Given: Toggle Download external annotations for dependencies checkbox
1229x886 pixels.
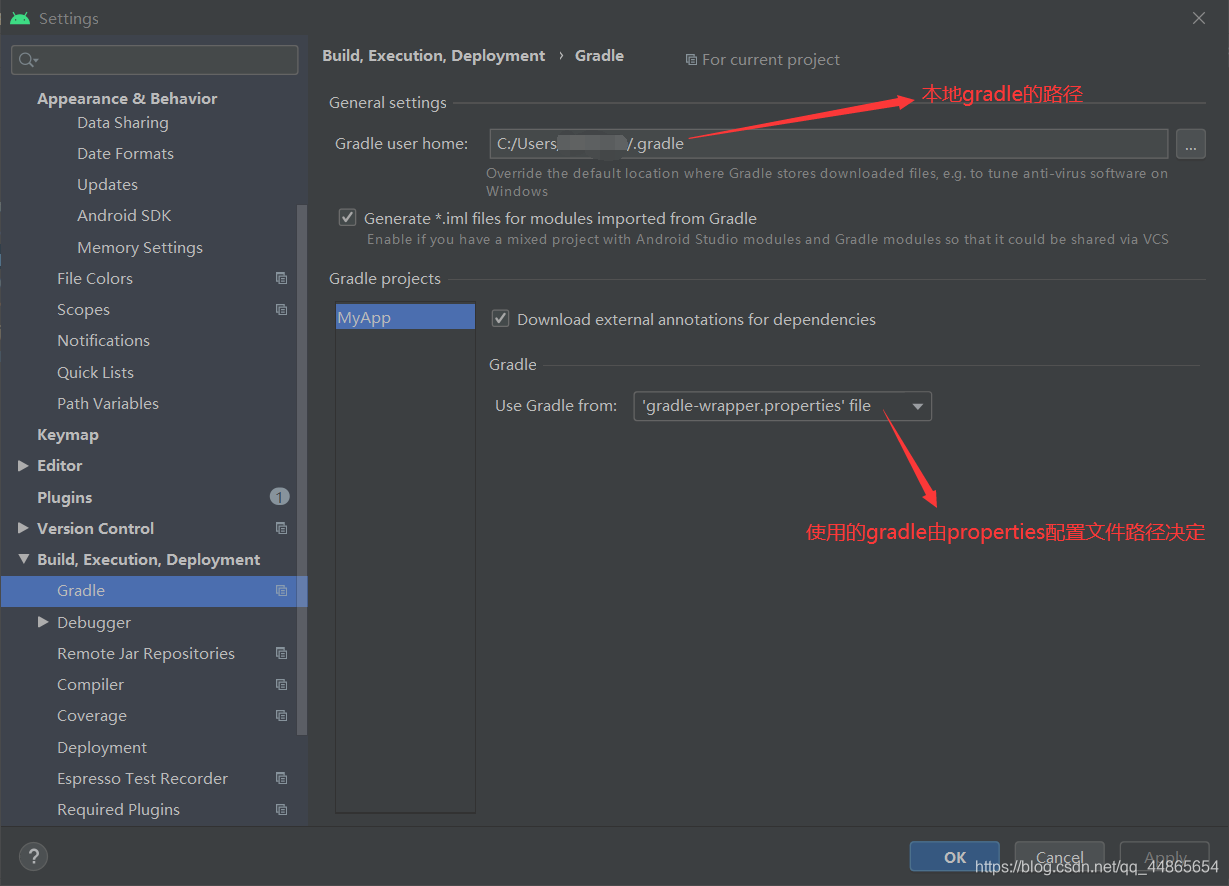Looking at the screenshot, I should click(x=501, y=319).
